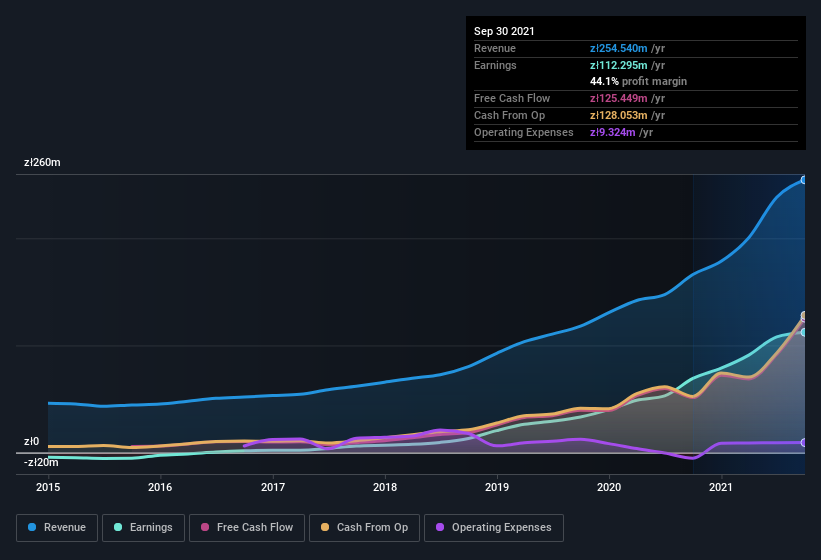Viewport: 821px width, 560px height.
Task: Click the zł125.449m free cash flow value
Action: coord(618,98)
